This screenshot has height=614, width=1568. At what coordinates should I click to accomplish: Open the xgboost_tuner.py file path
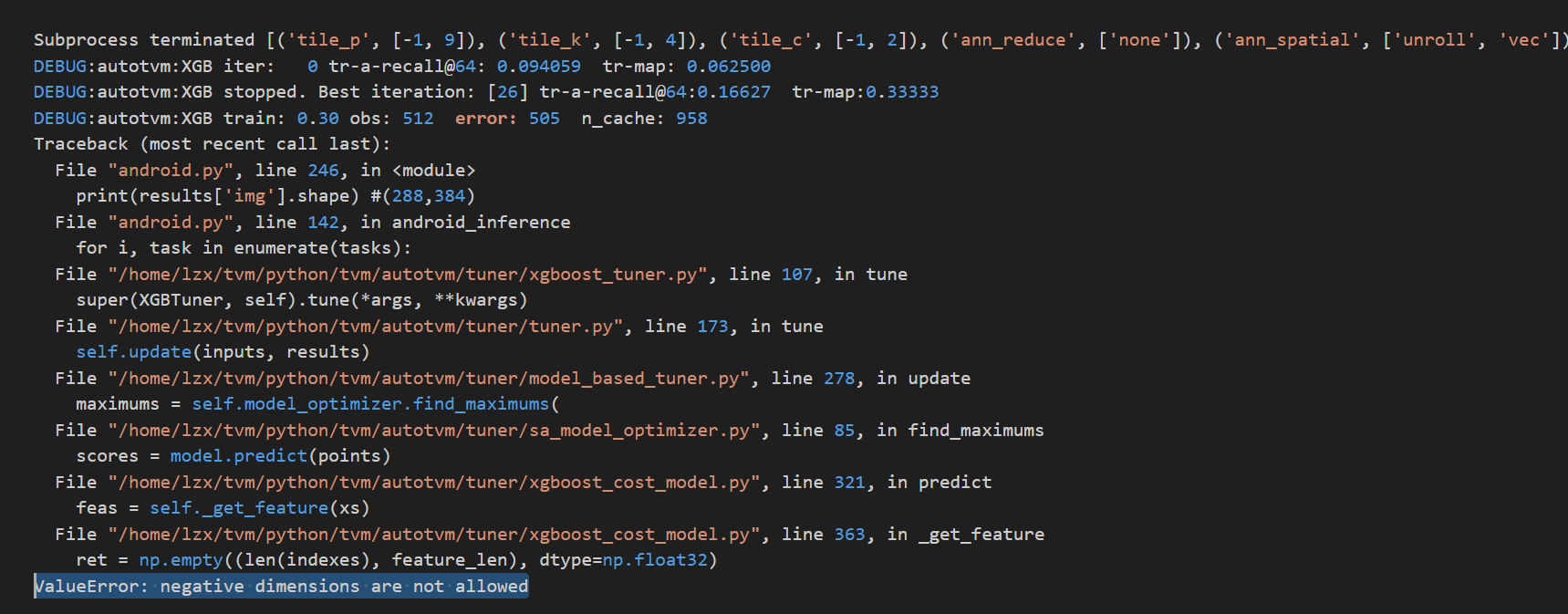click(x=407, y=275)
